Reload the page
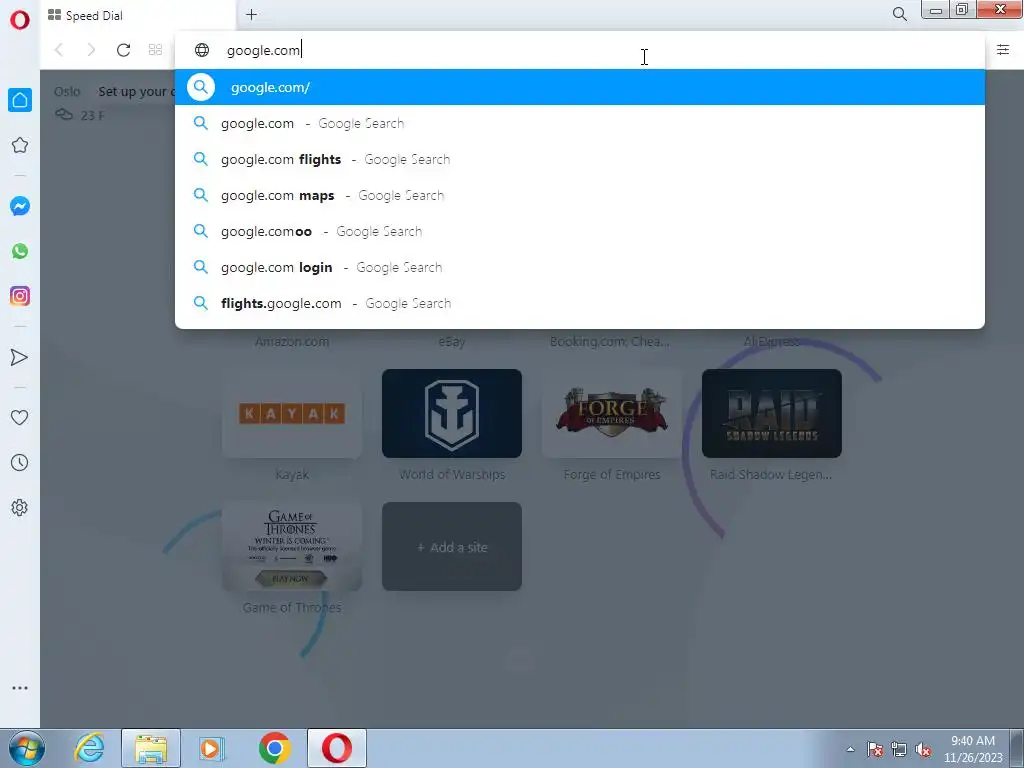This screenshot has height=768, width=1024. coord(123,50)
